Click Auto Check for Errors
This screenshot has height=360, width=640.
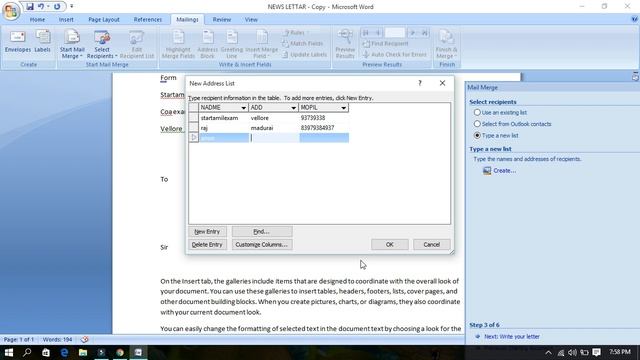click(x=394, y=54)
